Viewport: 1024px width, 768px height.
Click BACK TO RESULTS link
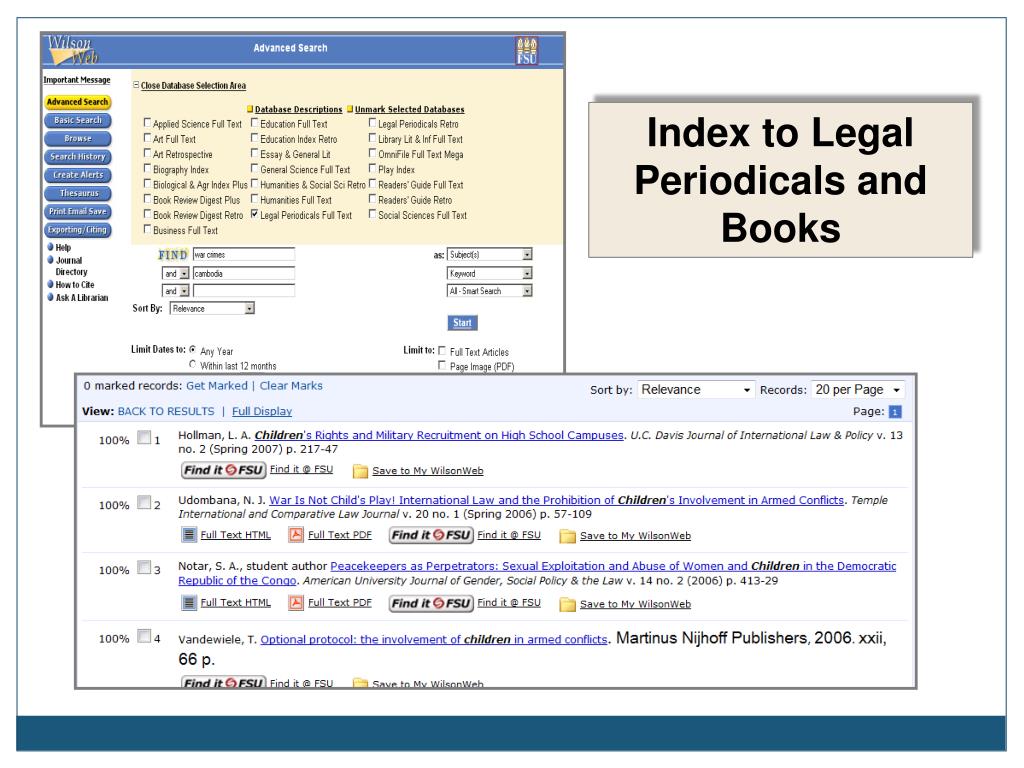click(x=166, y=411)
